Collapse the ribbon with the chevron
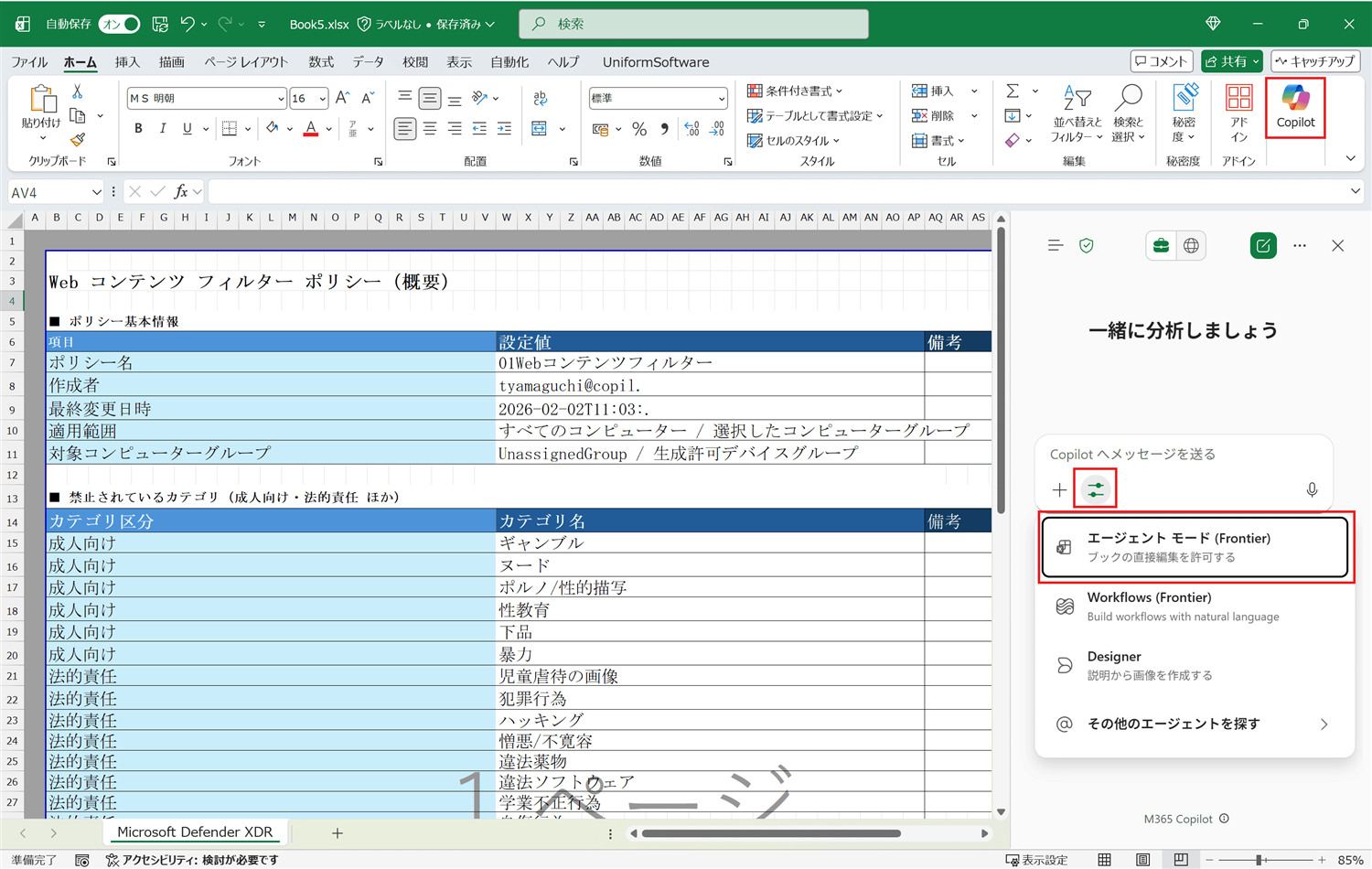Viewport: 1372px width, 869px height. point(1350,159)
